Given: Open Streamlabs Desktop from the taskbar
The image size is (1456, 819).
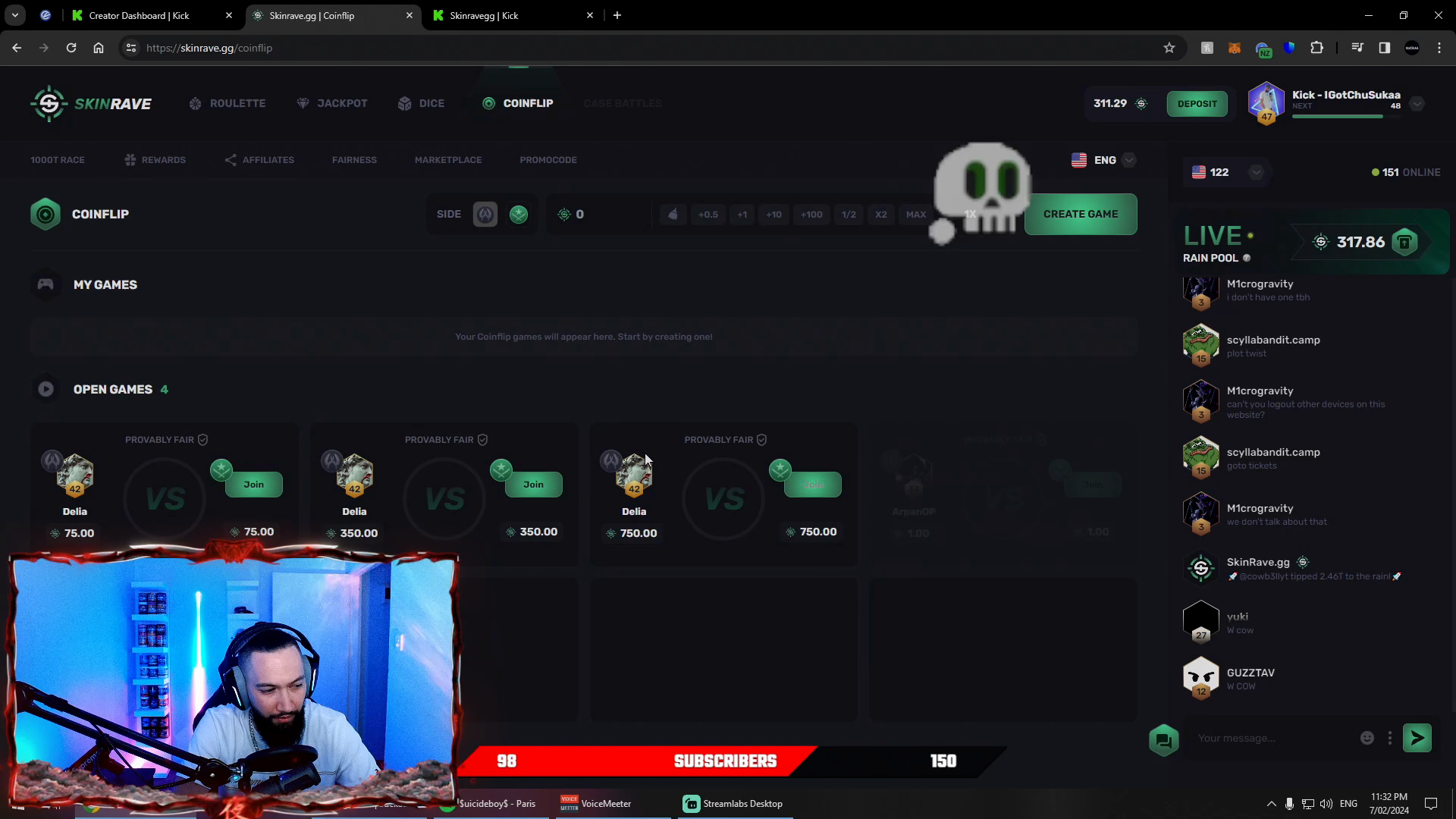Looking at the screenshot, I should click(733, 804).
